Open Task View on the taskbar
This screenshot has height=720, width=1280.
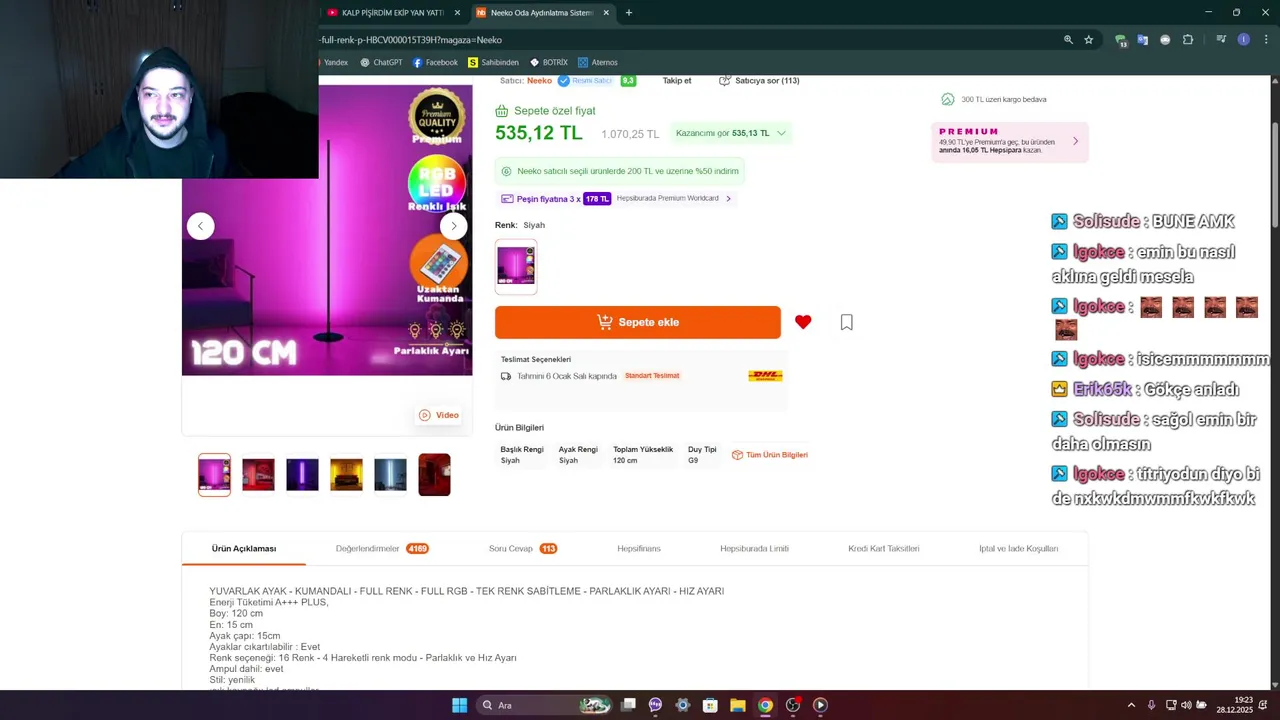[628, 705]
